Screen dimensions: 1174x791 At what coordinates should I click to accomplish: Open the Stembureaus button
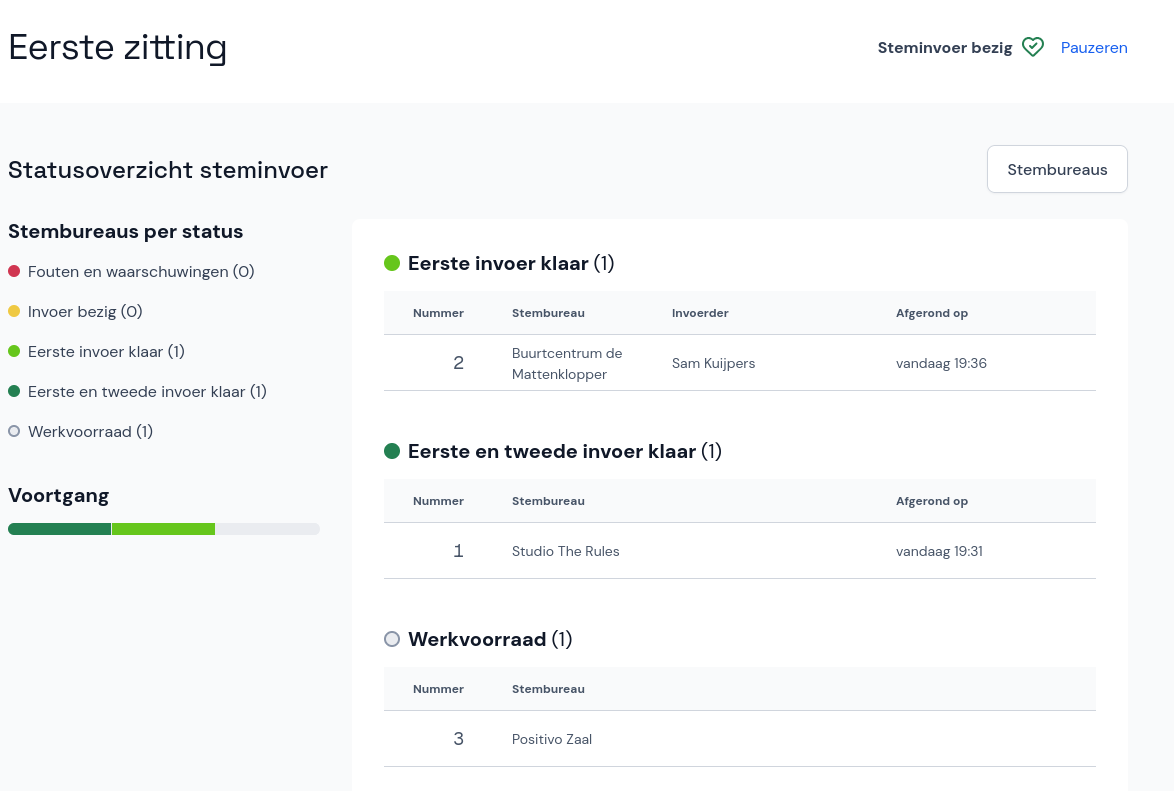point(1057,169)
